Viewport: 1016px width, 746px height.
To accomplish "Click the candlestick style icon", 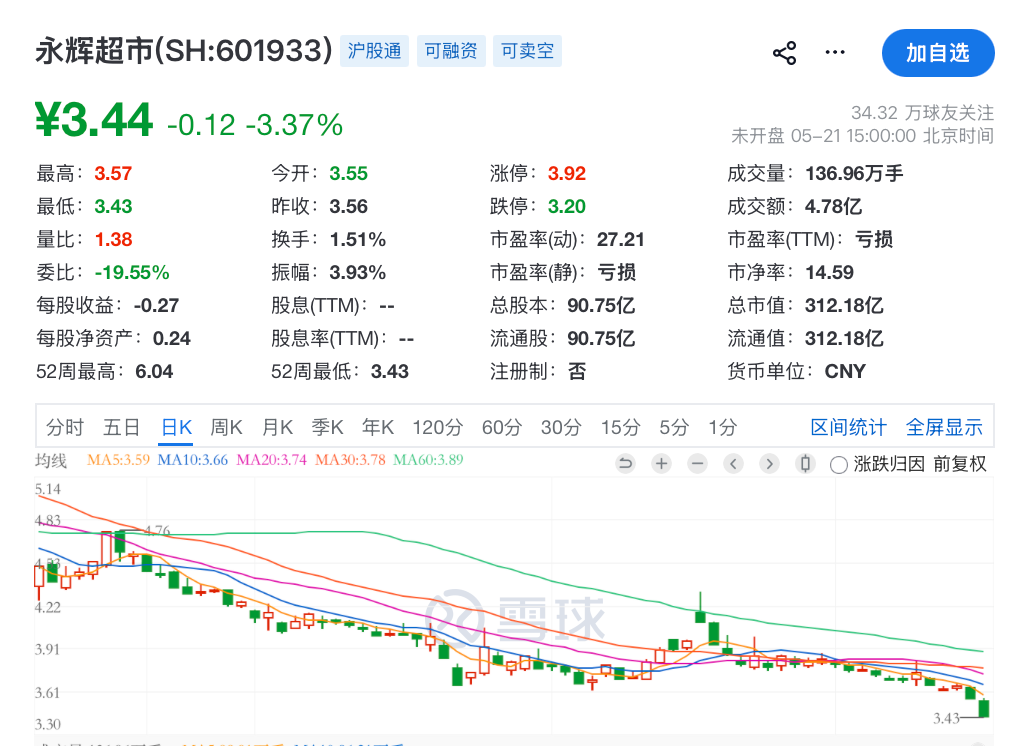I will [x=805, y=463].
